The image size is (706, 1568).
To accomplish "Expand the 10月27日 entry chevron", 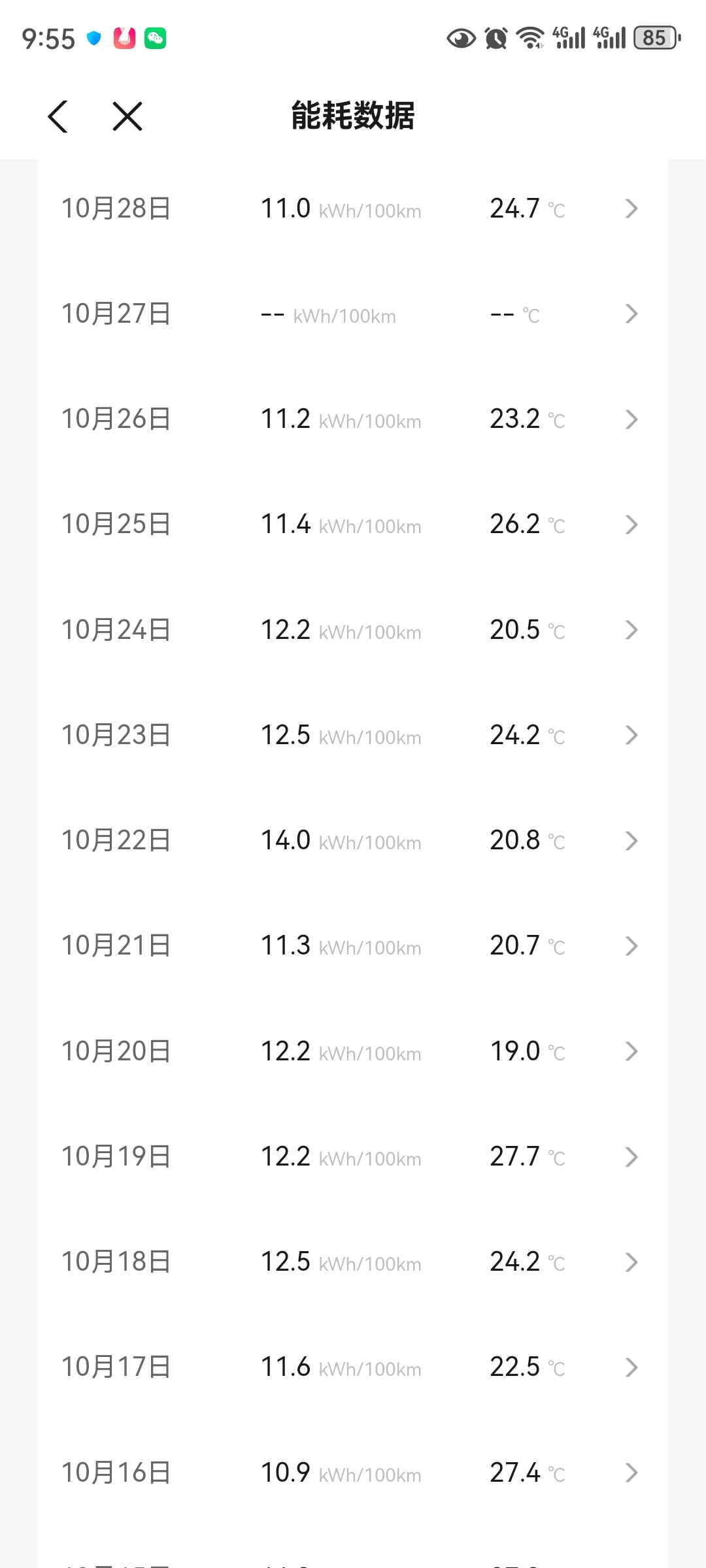I will click(631, 314).
